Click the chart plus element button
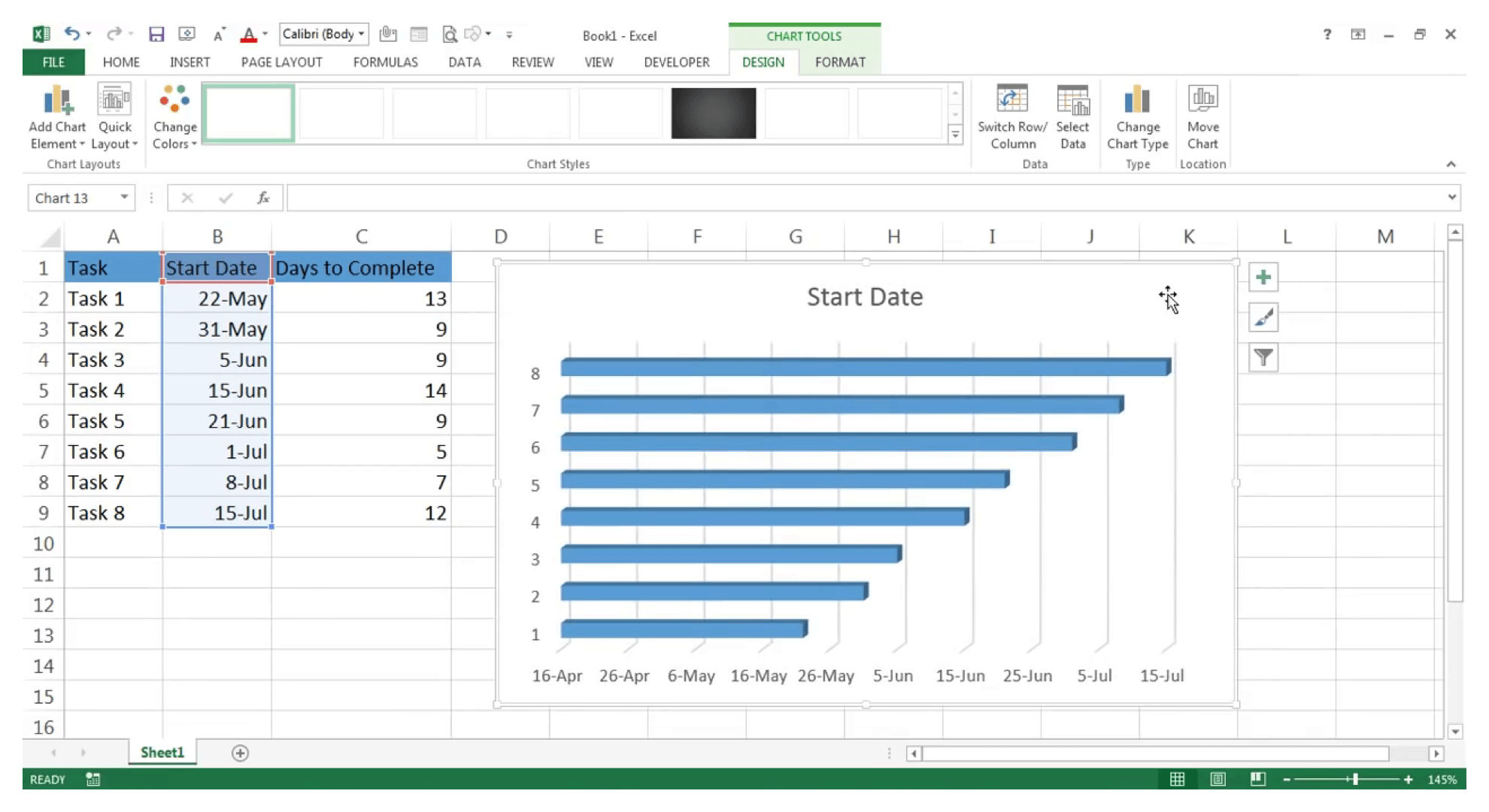 pyautogui.click(x=1262, y=278)
